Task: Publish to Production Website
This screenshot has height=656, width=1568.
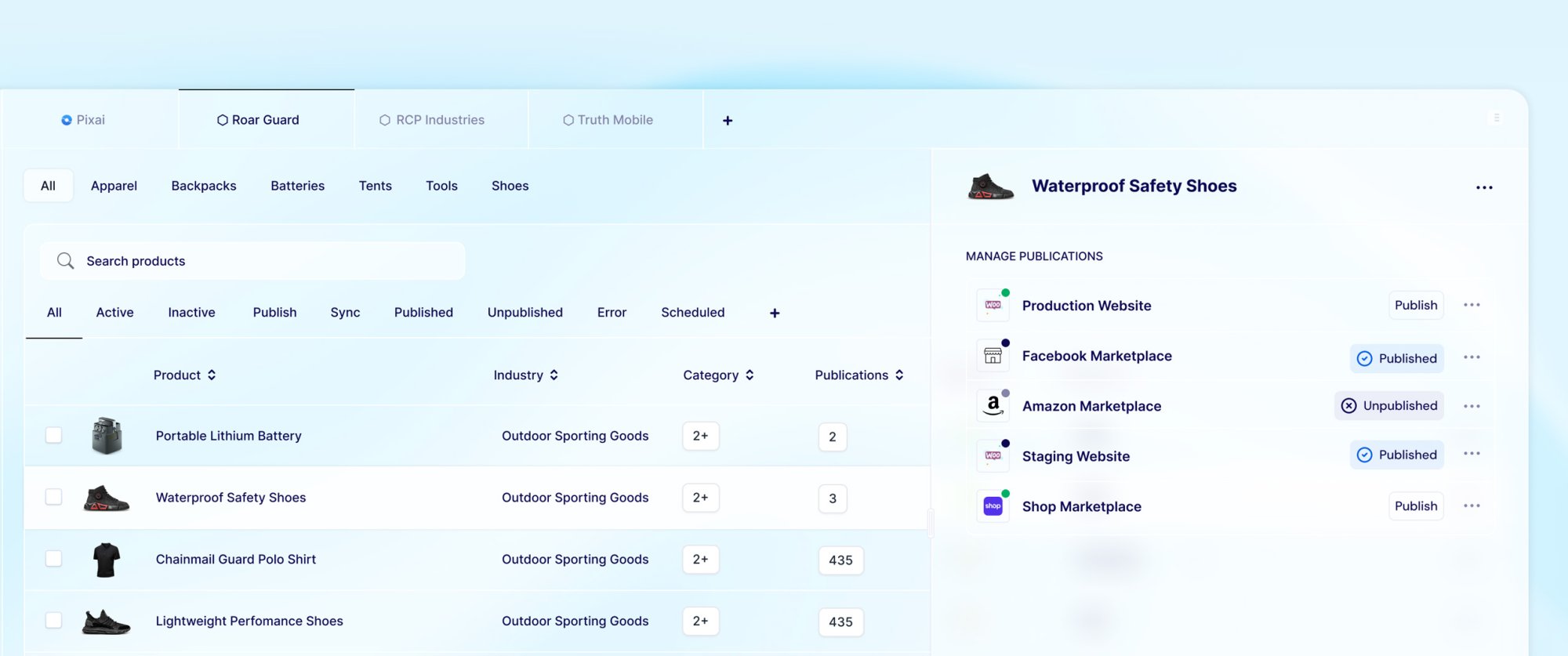Action: [x=1415, y=306]
